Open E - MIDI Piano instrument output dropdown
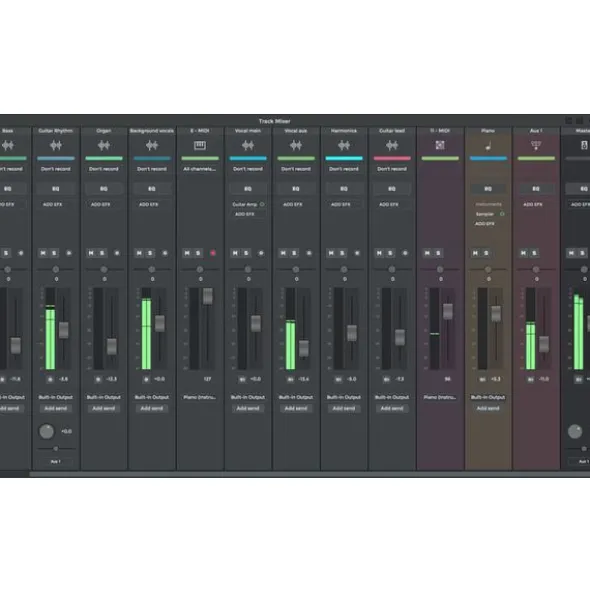This screenshot has height=591, width=590. [200, 397]
